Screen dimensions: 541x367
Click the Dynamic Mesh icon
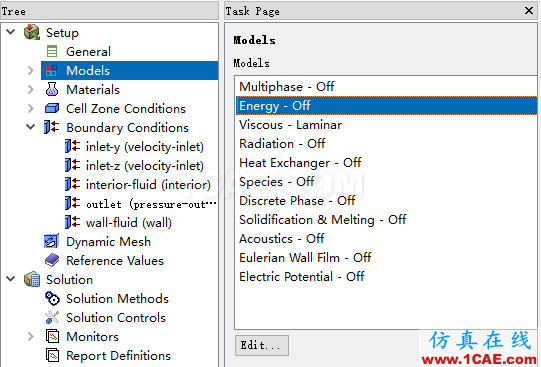coord(51,241)
